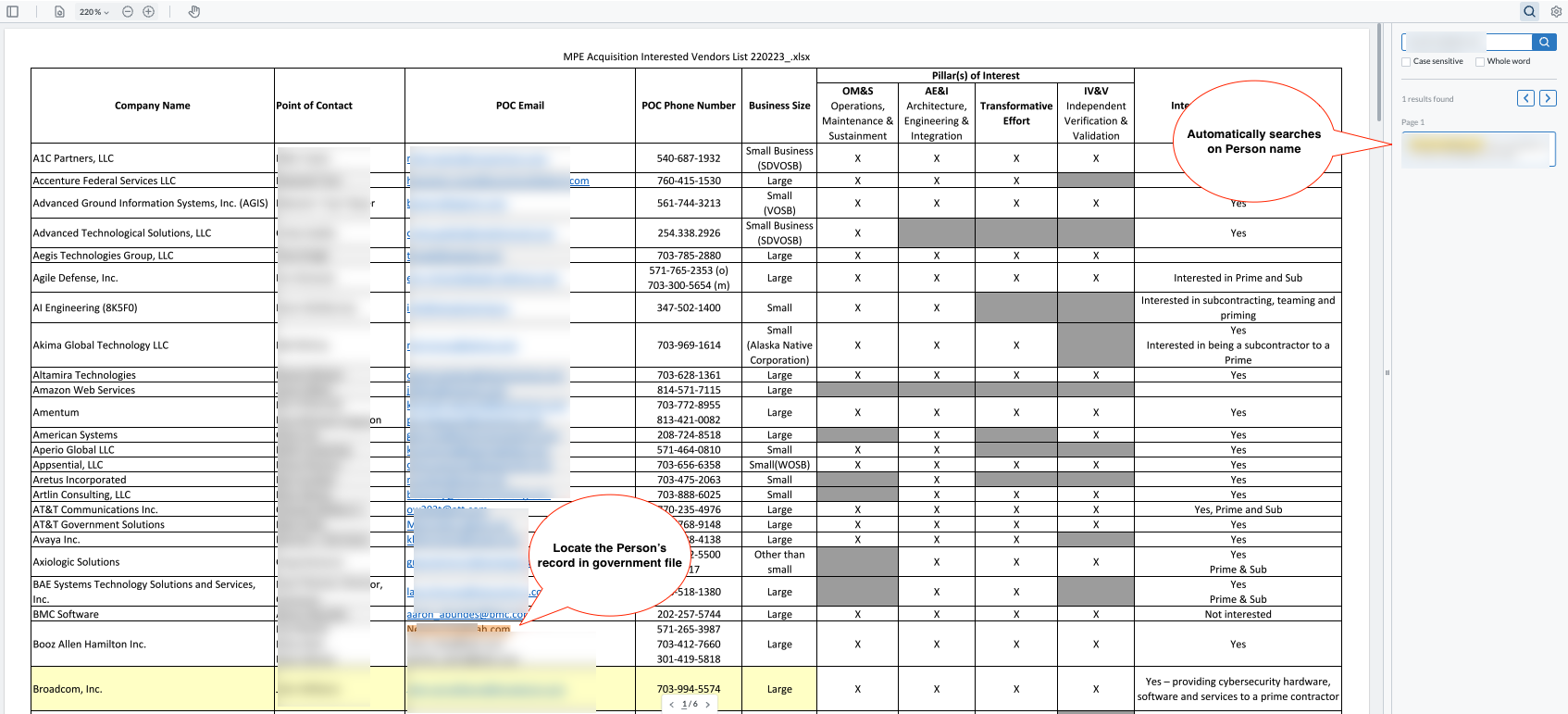Zoom out with the minus icon
This screenshot has height=714, width=1568.
click(128, 12)
